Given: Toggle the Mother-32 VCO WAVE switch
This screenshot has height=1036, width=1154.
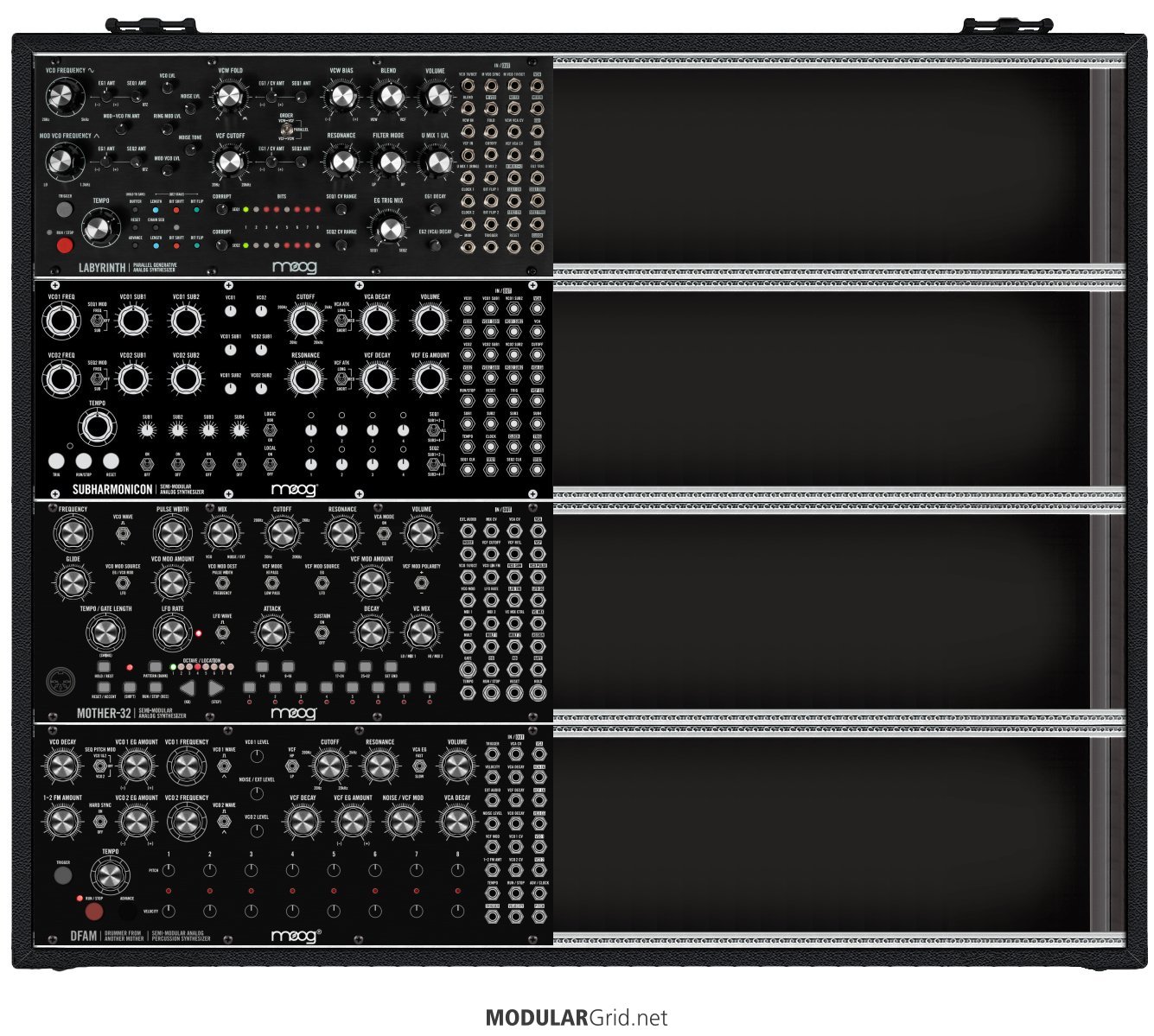Looking at the screenshot, I should (x=123, y=533).
